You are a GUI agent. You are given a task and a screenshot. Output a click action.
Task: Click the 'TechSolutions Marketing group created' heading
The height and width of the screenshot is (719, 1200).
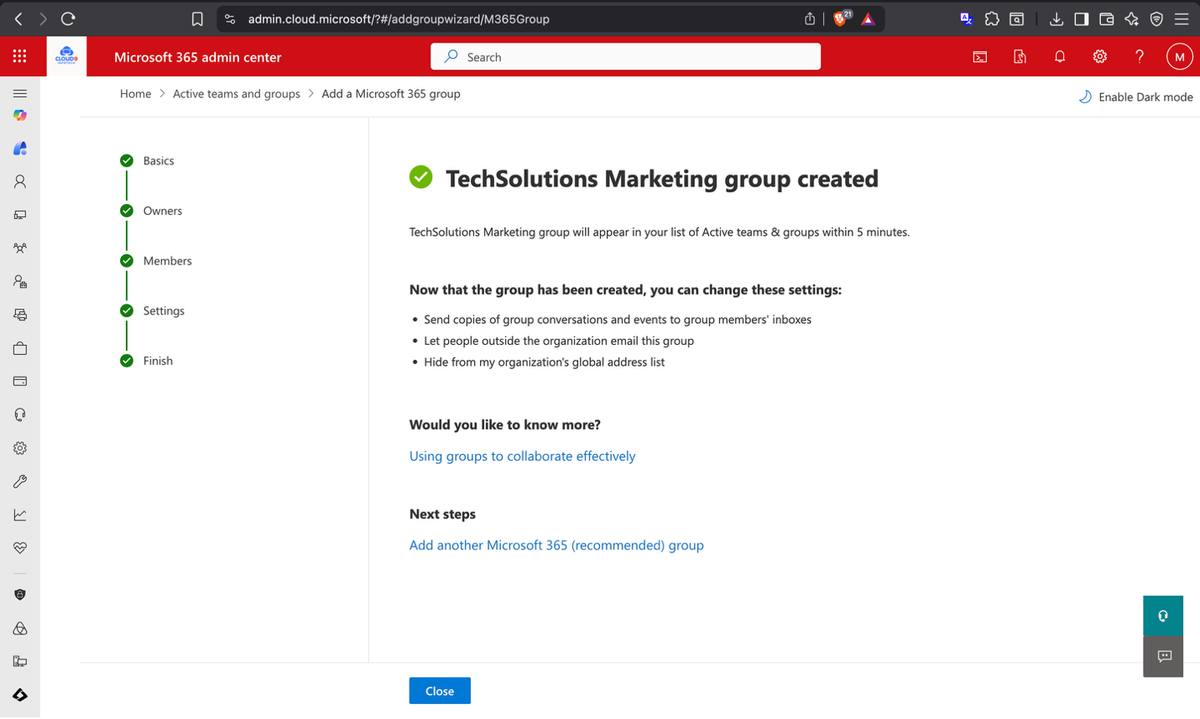pos(662,179)
